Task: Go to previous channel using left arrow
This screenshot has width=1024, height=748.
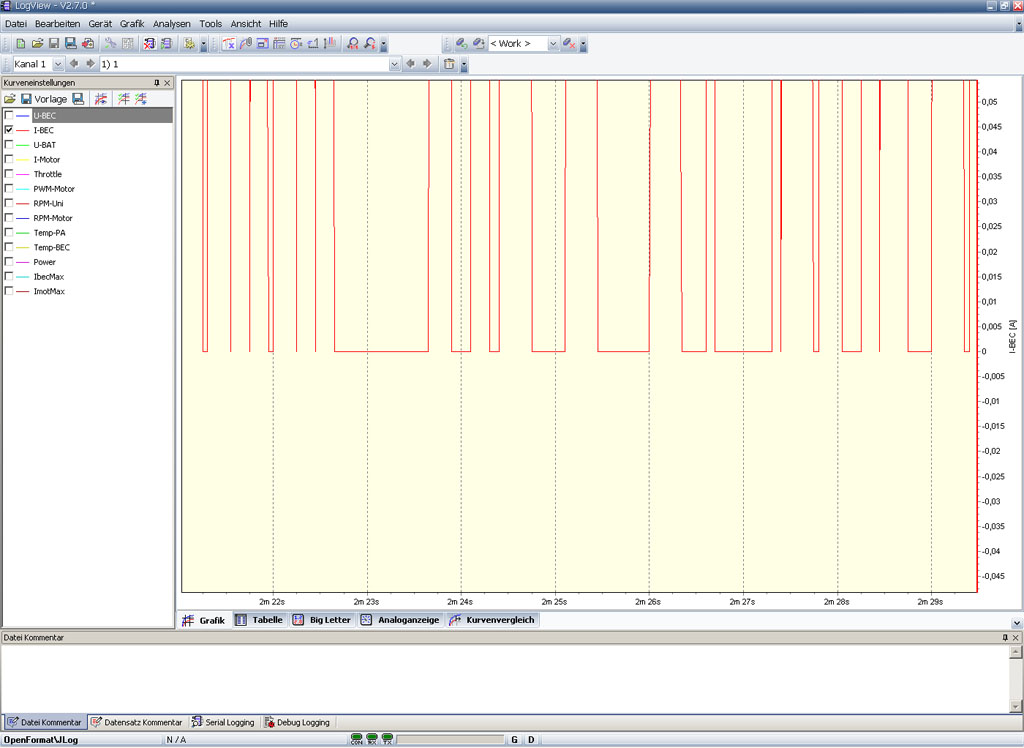Action: click(x=74, y=64)
